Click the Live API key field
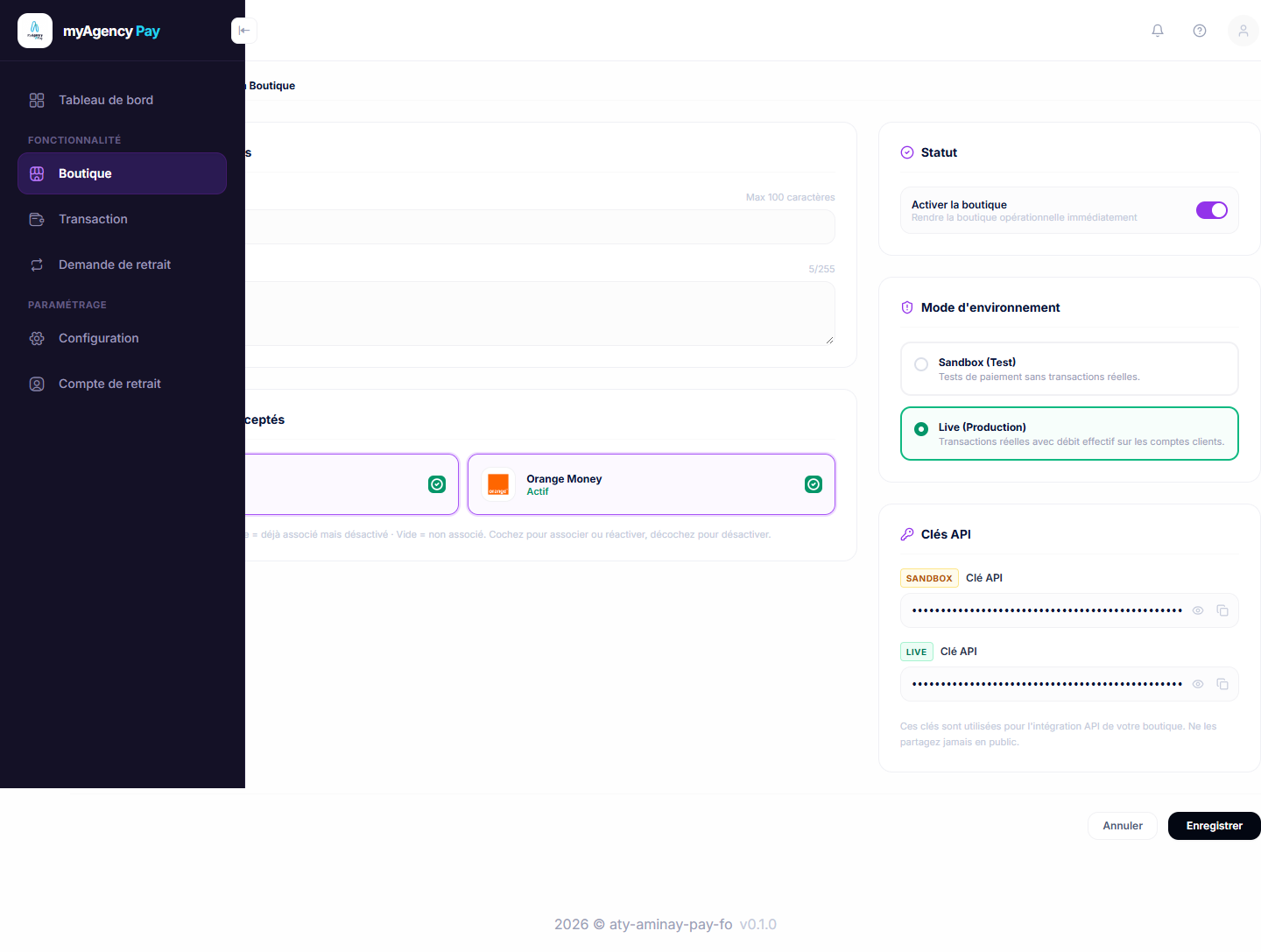The width and height of the screenshot is (1261, 952). tap(1069, 684)
